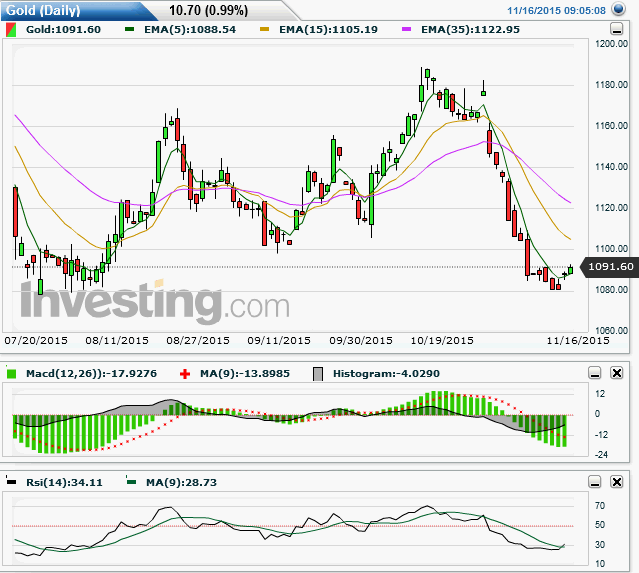Click the 10.70 (0.99%) change value
Screen dimensions: 639x573
208,10
